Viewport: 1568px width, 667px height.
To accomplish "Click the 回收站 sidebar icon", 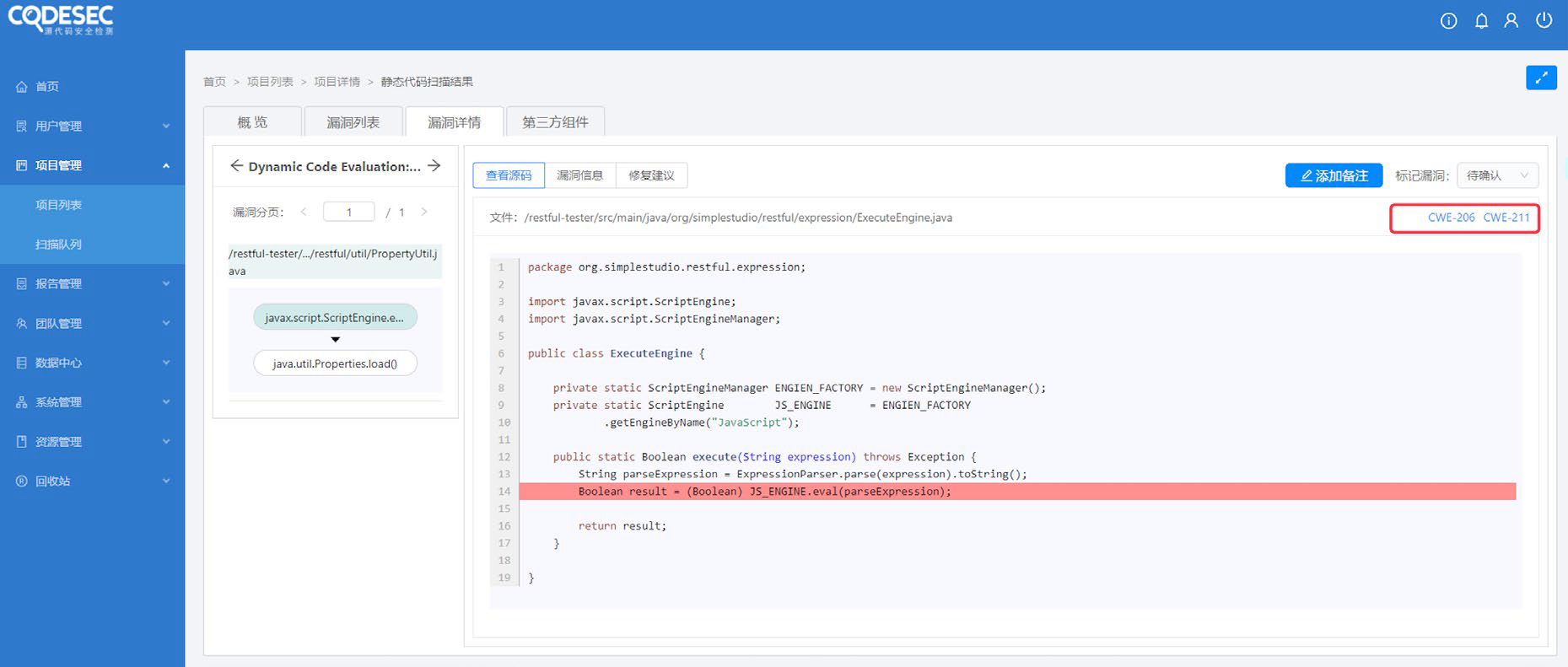I will tap(22, 481).
